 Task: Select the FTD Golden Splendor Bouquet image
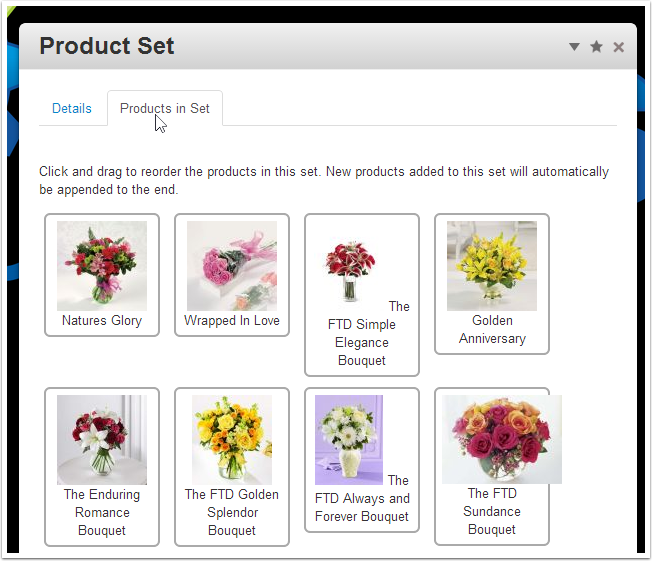pos(232,439)
